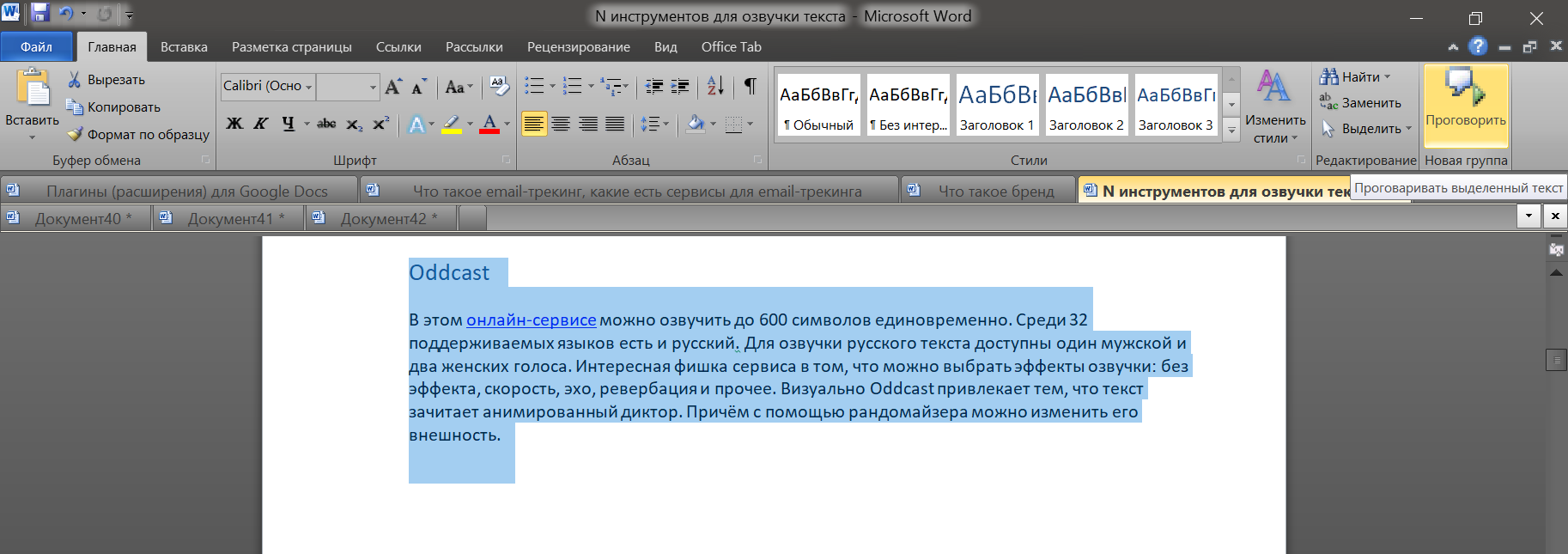Open the document tabs list dropdown arrow
1568x554 pixels.
coord(1528,216)
